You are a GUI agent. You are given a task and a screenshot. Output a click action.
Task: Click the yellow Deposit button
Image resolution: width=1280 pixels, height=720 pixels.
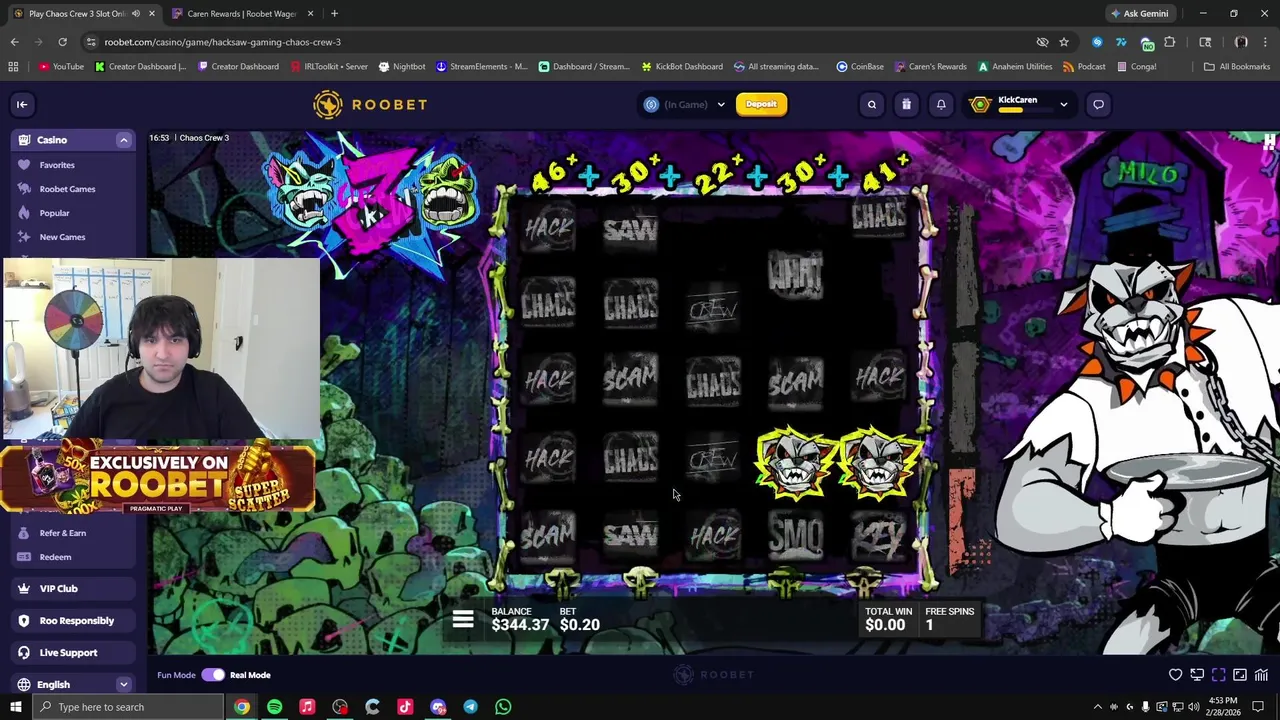[x=761, y=104]
